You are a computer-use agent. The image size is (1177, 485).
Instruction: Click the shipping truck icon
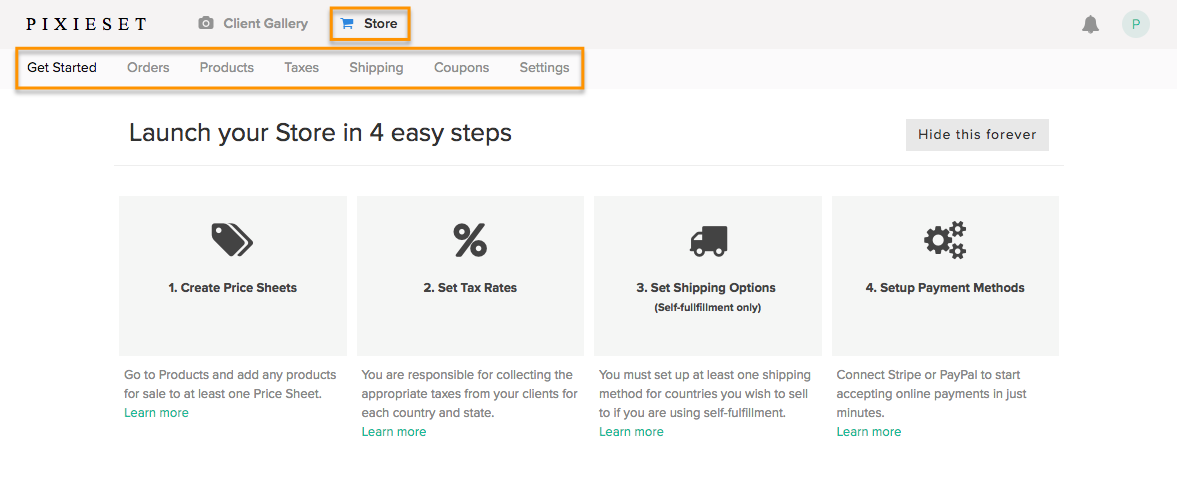708,241
